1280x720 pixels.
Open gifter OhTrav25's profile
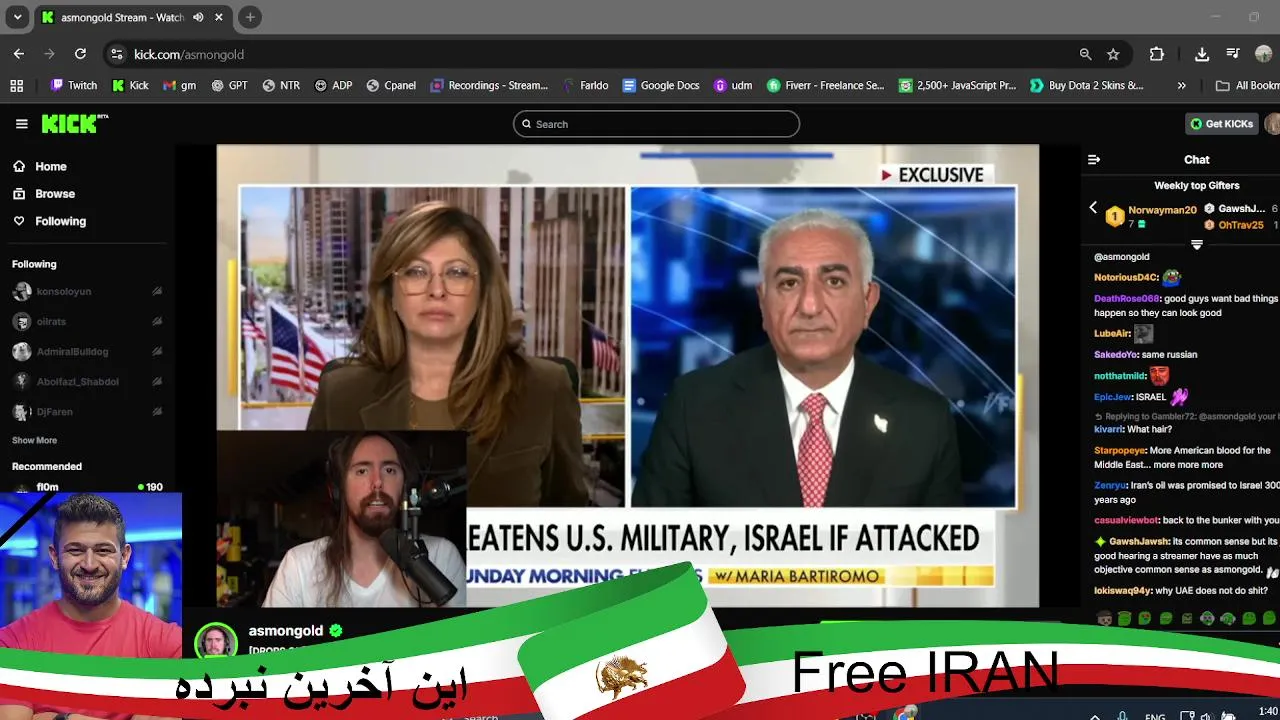1241,226
